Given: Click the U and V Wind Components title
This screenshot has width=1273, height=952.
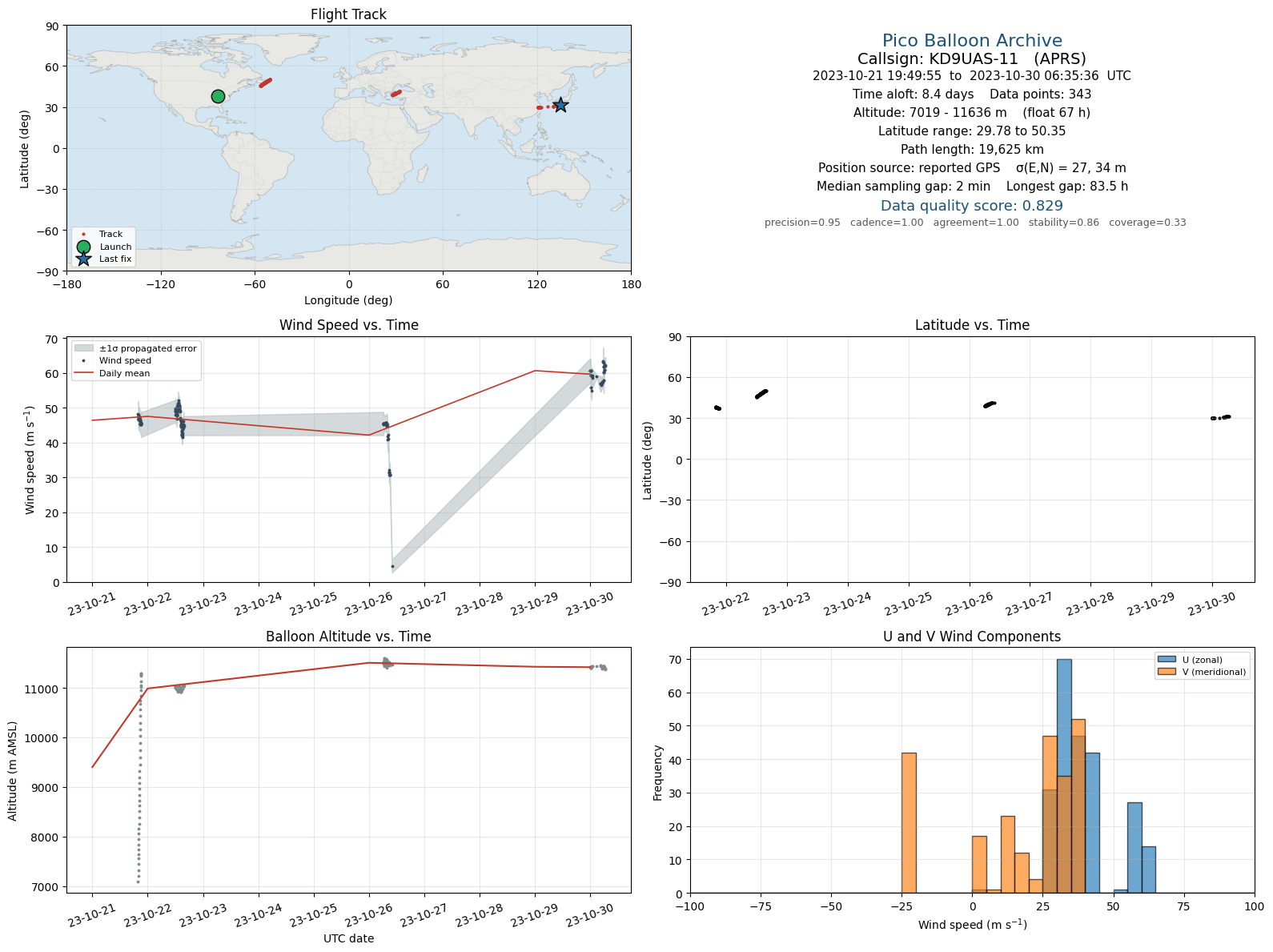Looking at the screenshot, I should pyautogui.click(x=972, y=637).
